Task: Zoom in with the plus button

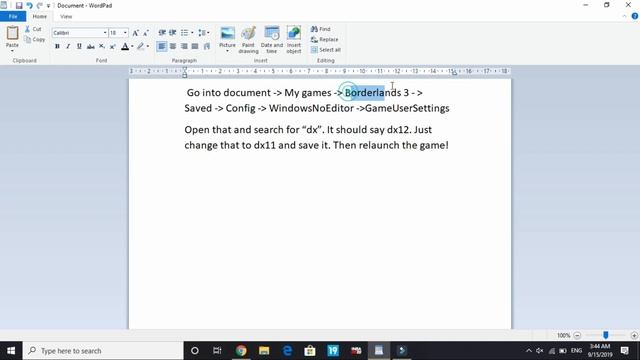Action: [634, 335]
